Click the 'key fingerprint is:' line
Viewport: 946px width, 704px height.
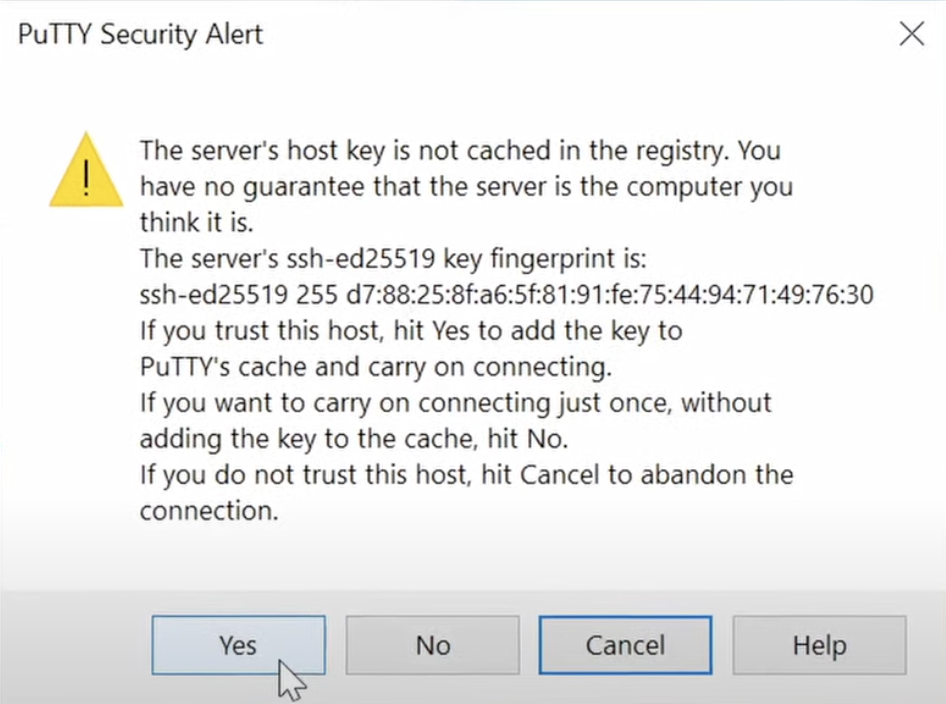point(393,259)
